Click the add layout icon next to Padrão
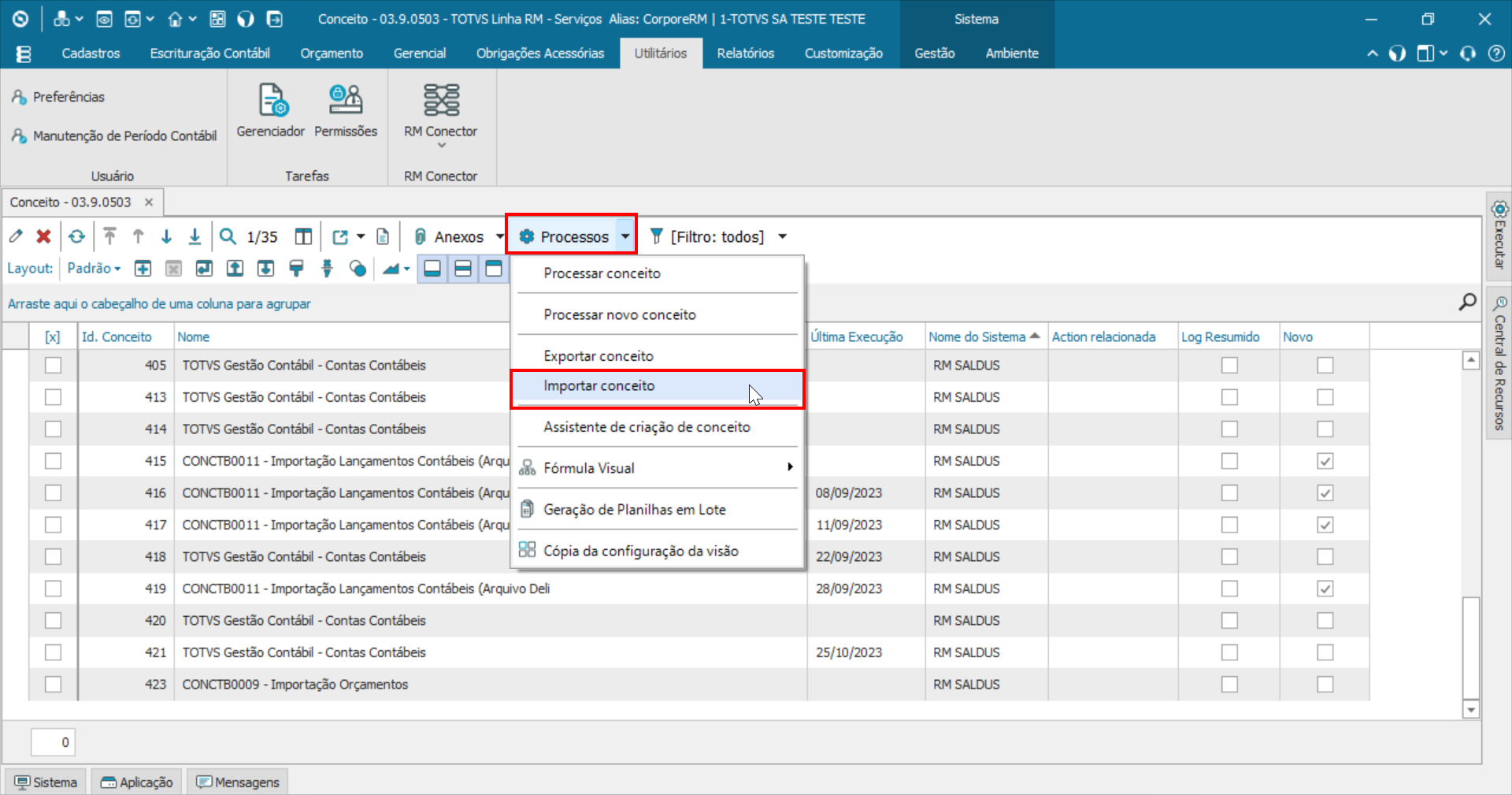The width and height of the screenshot is (1512, 795). (x=143, y=269)
